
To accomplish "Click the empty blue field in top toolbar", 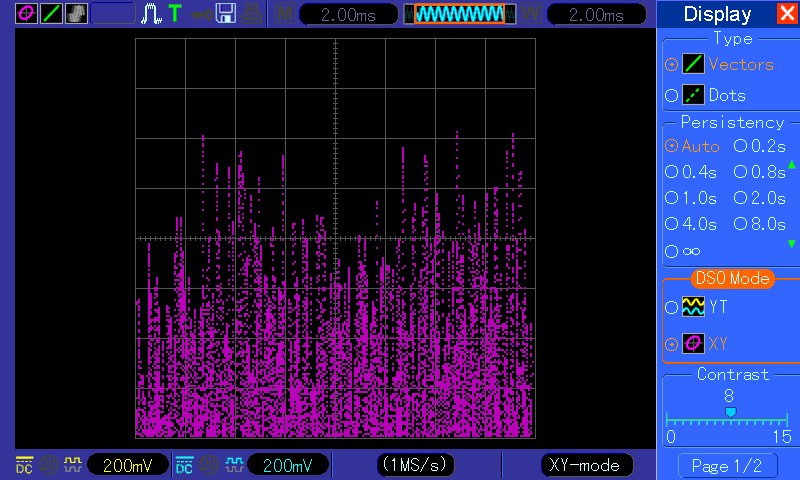I will coord(113,13).
